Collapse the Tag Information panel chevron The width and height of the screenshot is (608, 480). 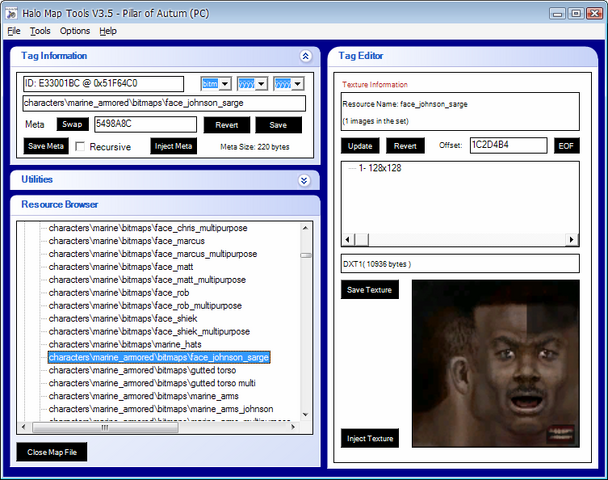305,56
